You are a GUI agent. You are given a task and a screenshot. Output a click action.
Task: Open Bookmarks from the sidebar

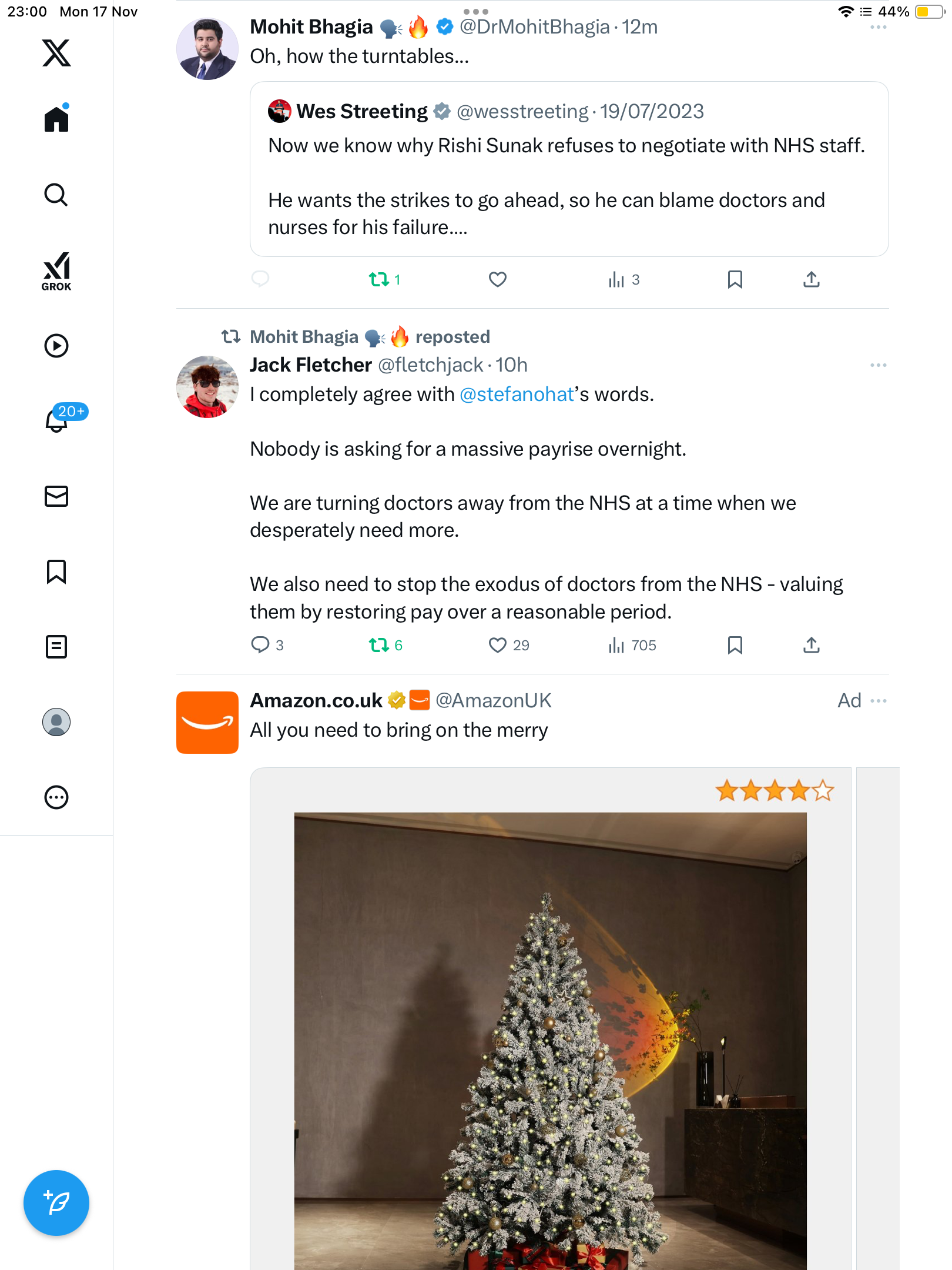click(56, 571)
